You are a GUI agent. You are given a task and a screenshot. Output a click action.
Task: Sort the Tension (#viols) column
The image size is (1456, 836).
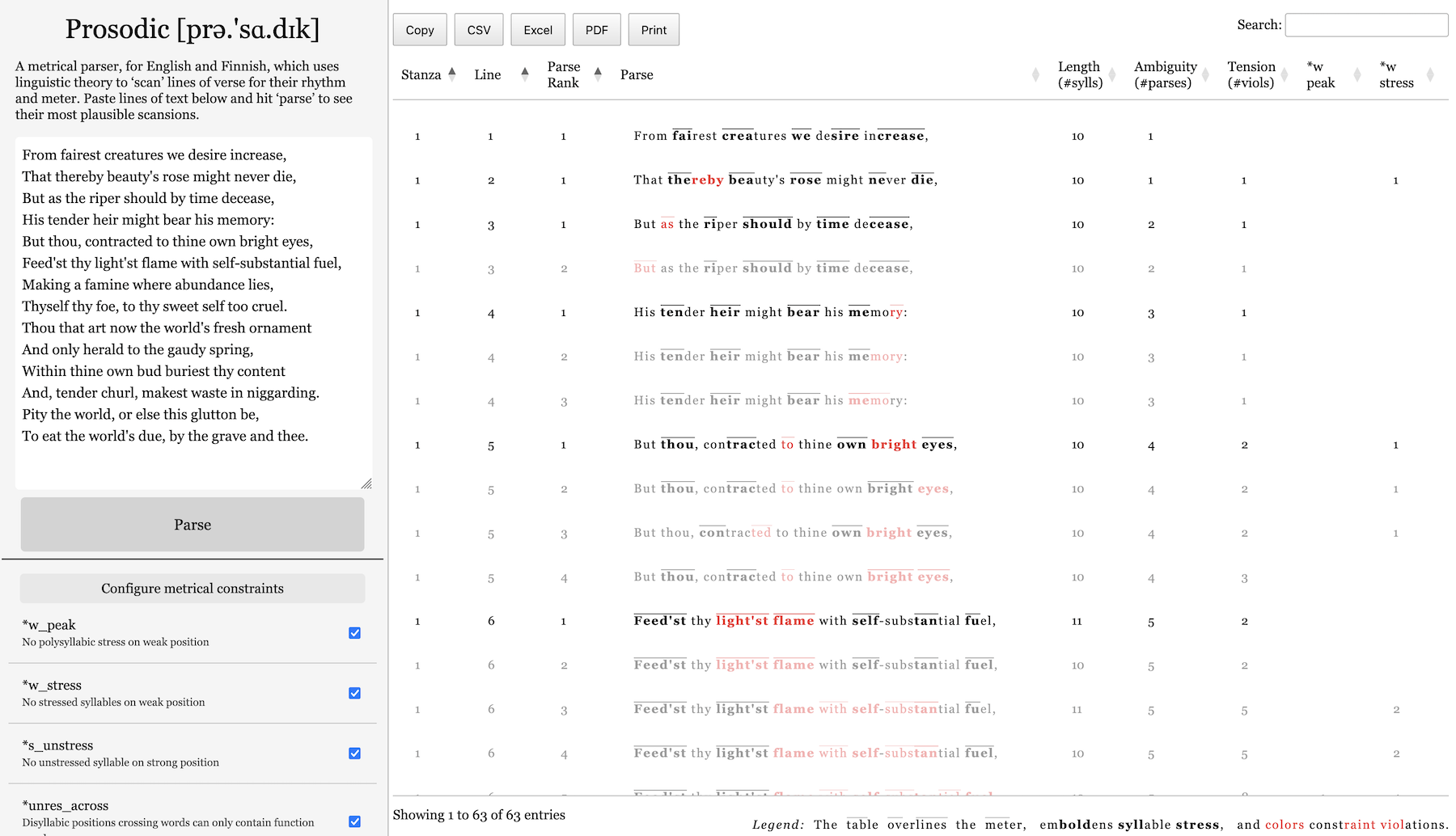pyautogui.click(x=1285, y=74)
